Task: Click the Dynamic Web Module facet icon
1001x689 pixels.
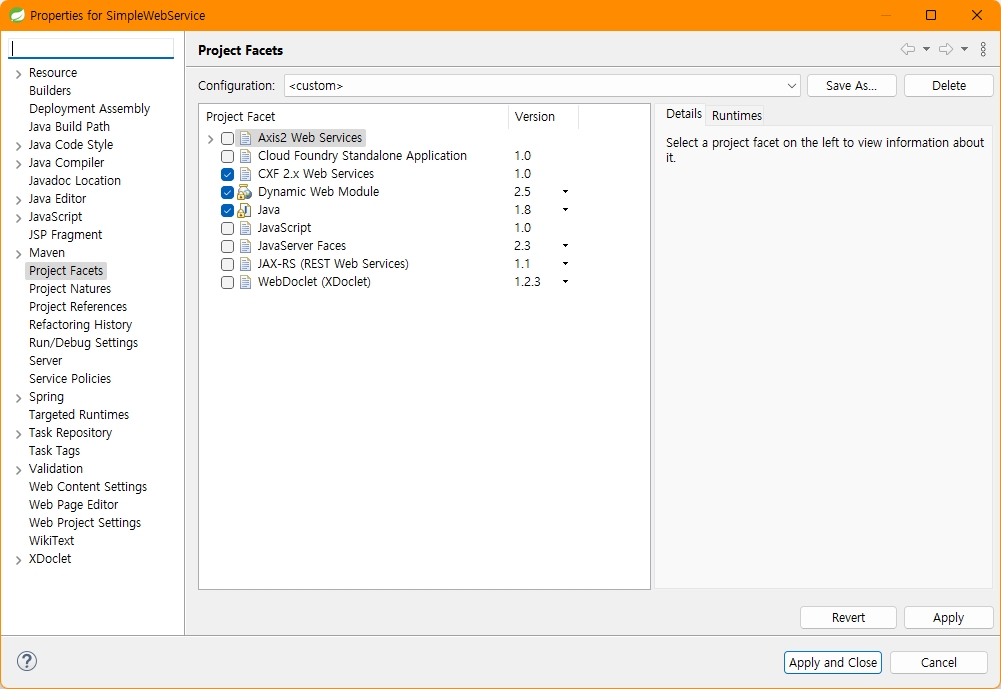Action: 245,192
